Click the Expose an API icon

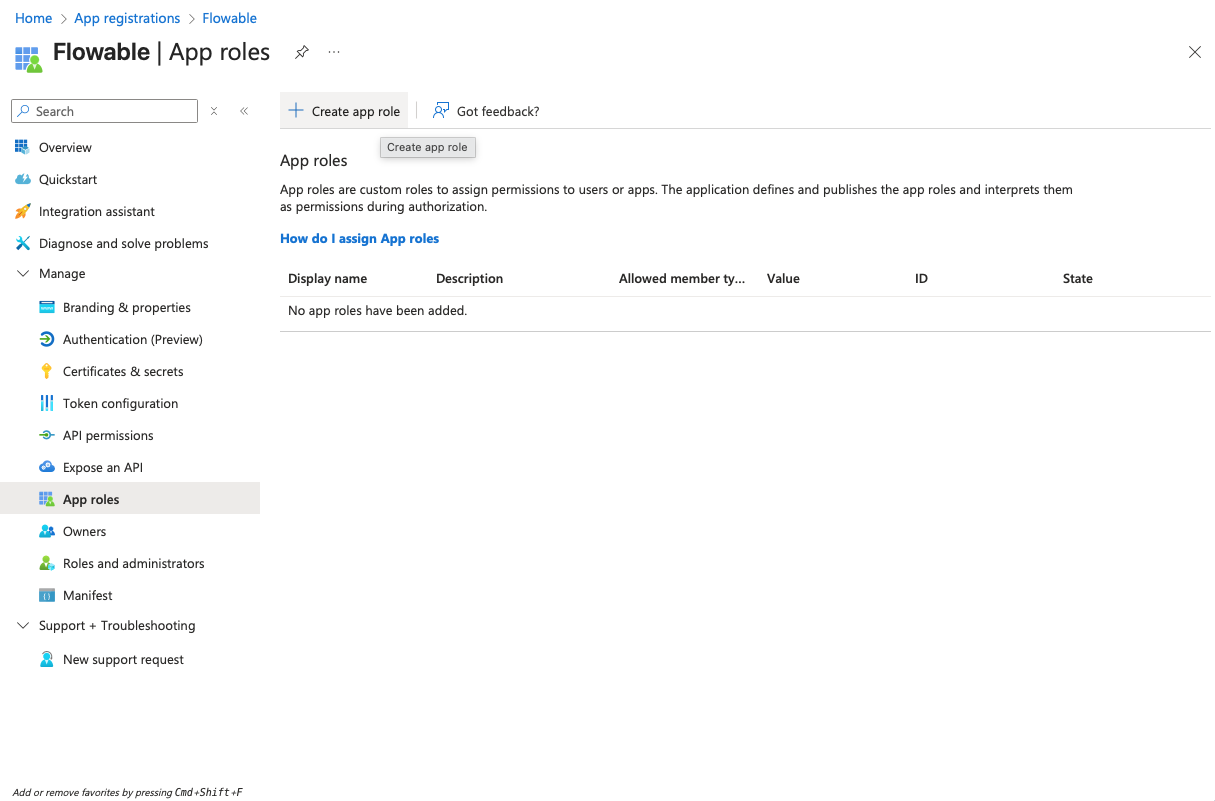click(46, 467)
